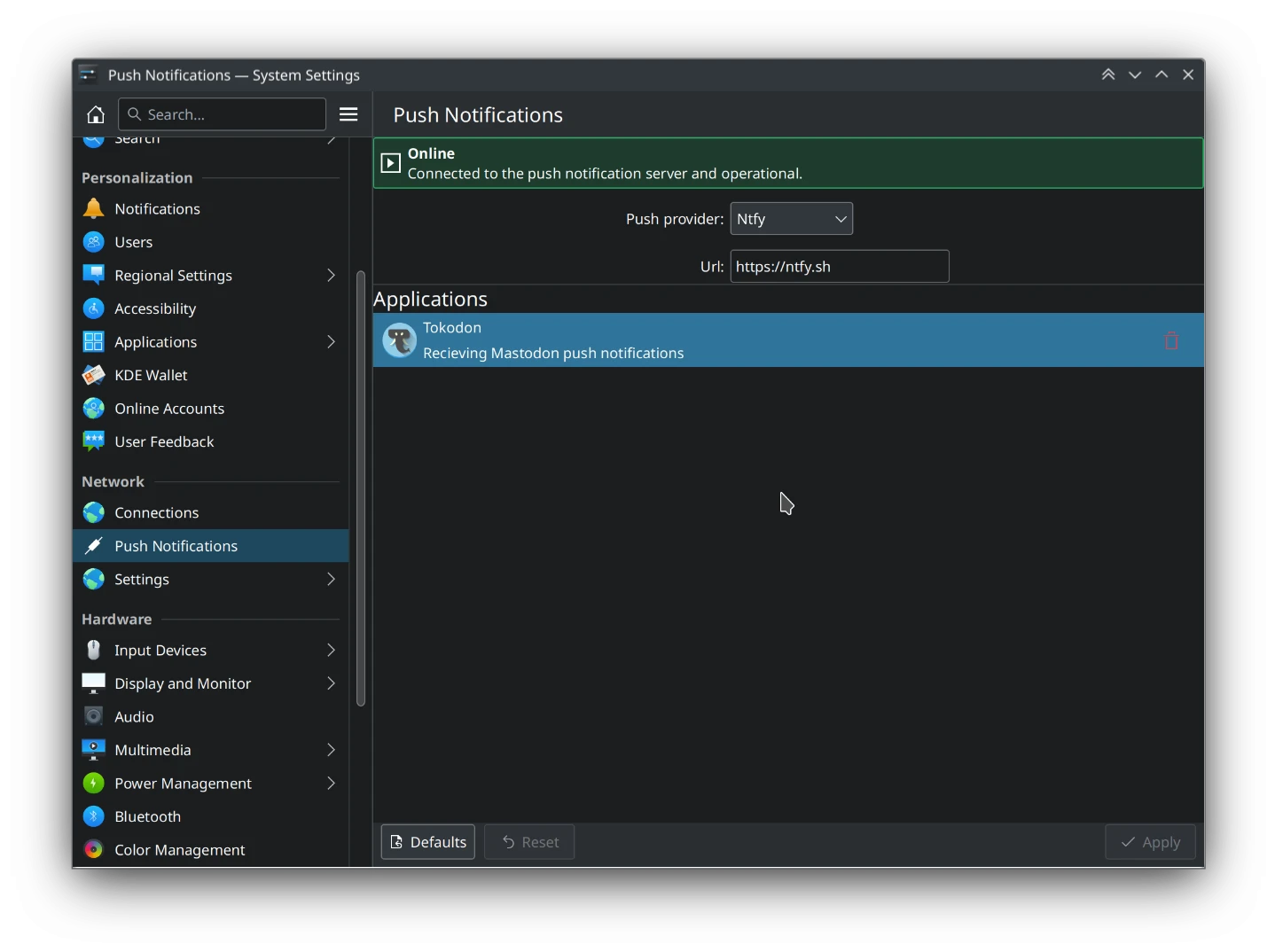Click the keep-above double-arrow window button
Screen dimensions: 1275x952
[x=1108, y=74]
